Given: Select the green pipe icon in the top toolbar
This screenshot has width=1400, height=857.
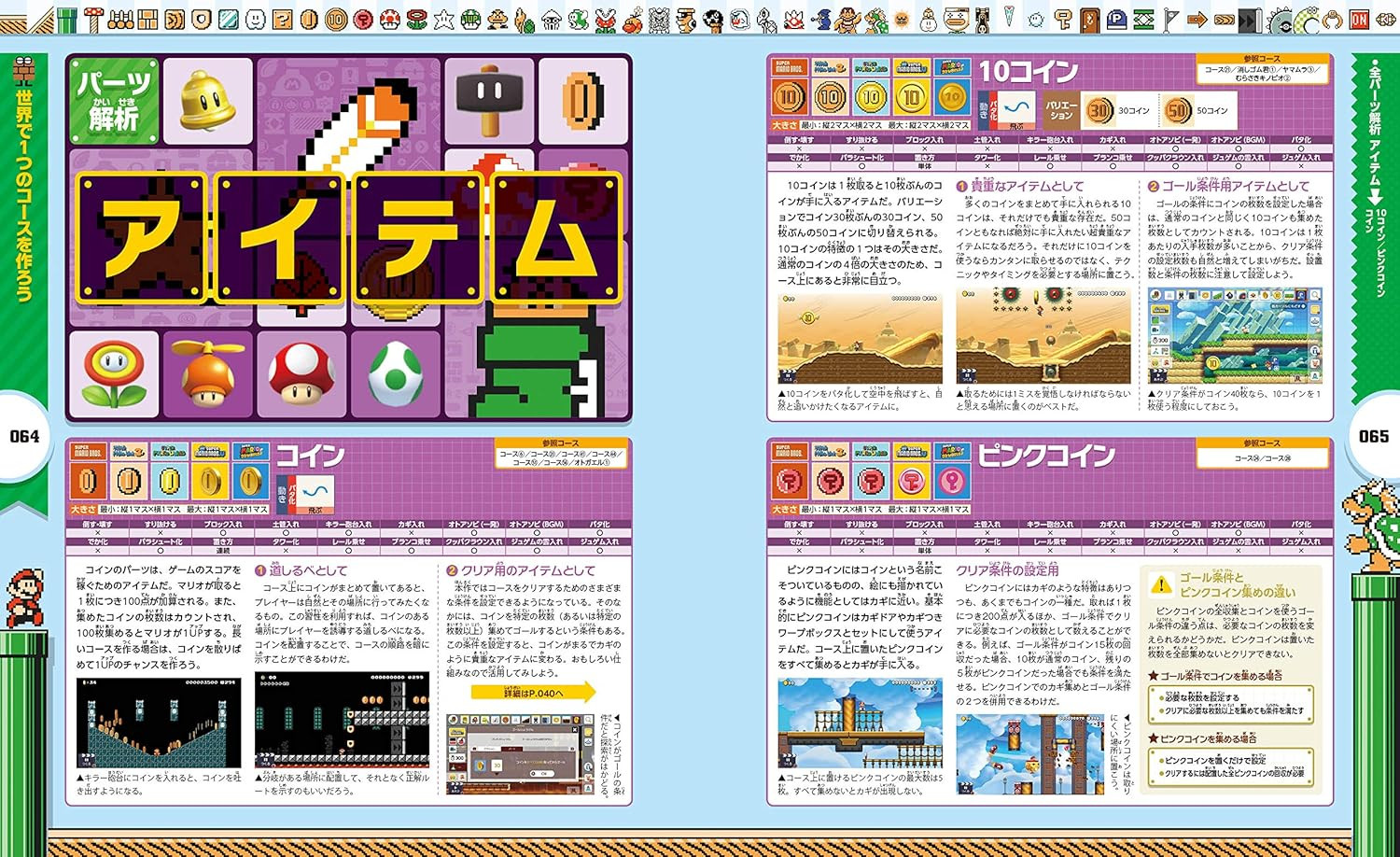Looking at the screenshot, I should [68, 18].
